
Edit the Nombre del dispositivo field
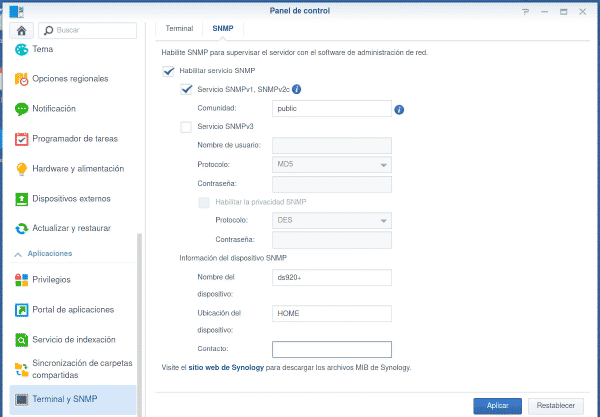click(332, 278)
